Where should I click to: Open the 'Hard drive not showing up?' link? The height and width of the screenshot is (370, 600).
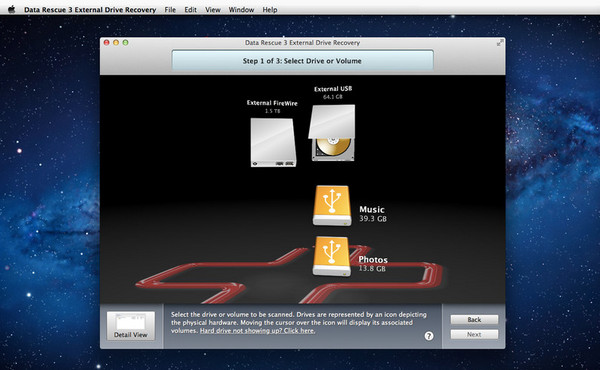coord(257,331)
